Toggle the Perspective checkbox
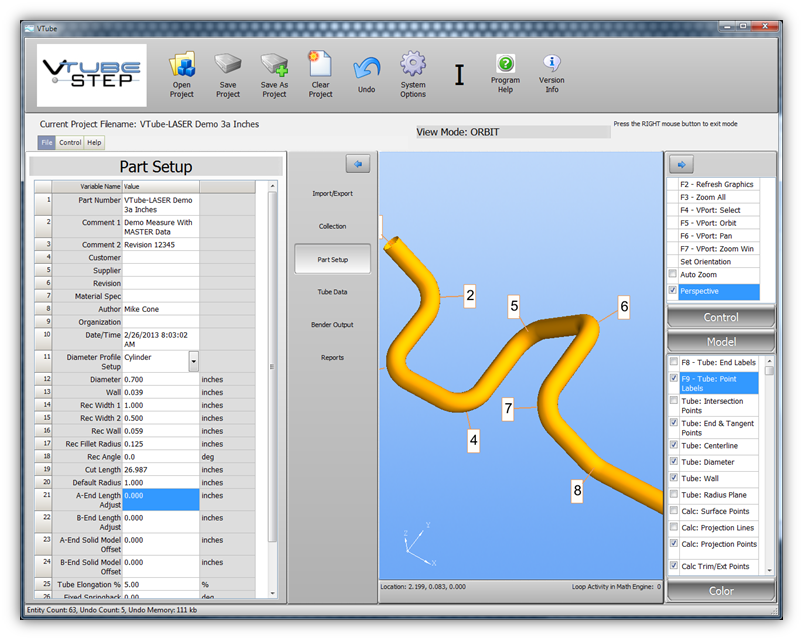The image size is (803, 640). coord(673,291)
